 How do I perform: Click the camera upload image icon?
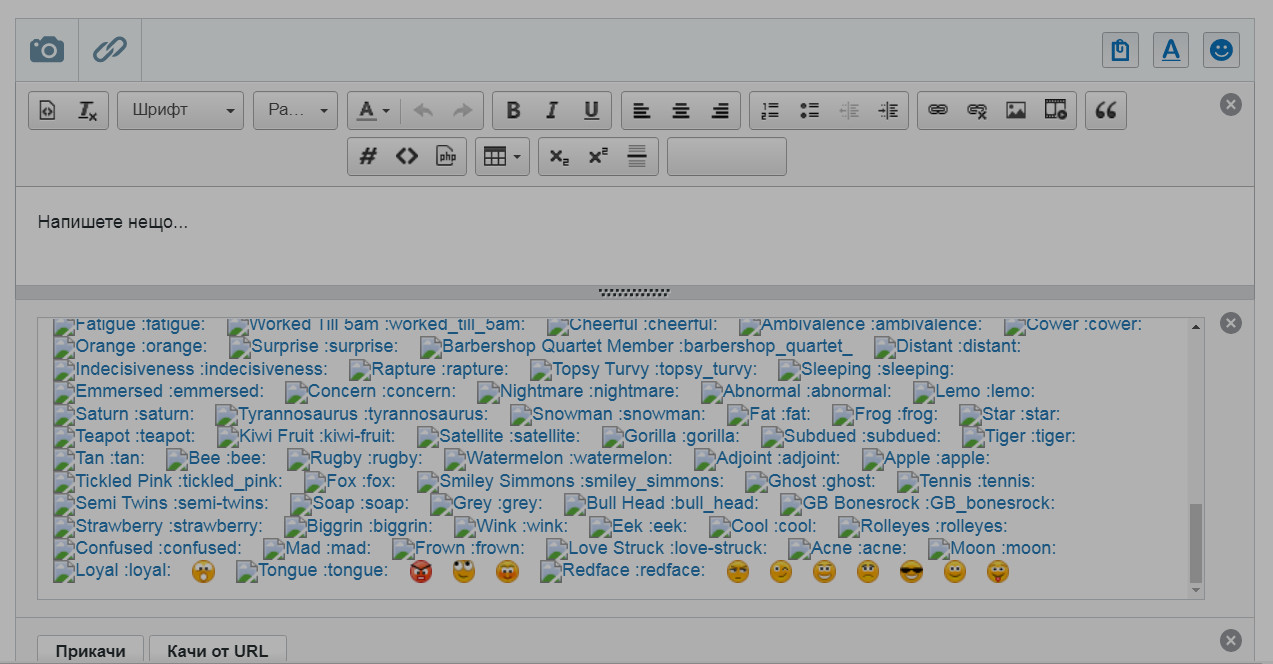(47, 49)
